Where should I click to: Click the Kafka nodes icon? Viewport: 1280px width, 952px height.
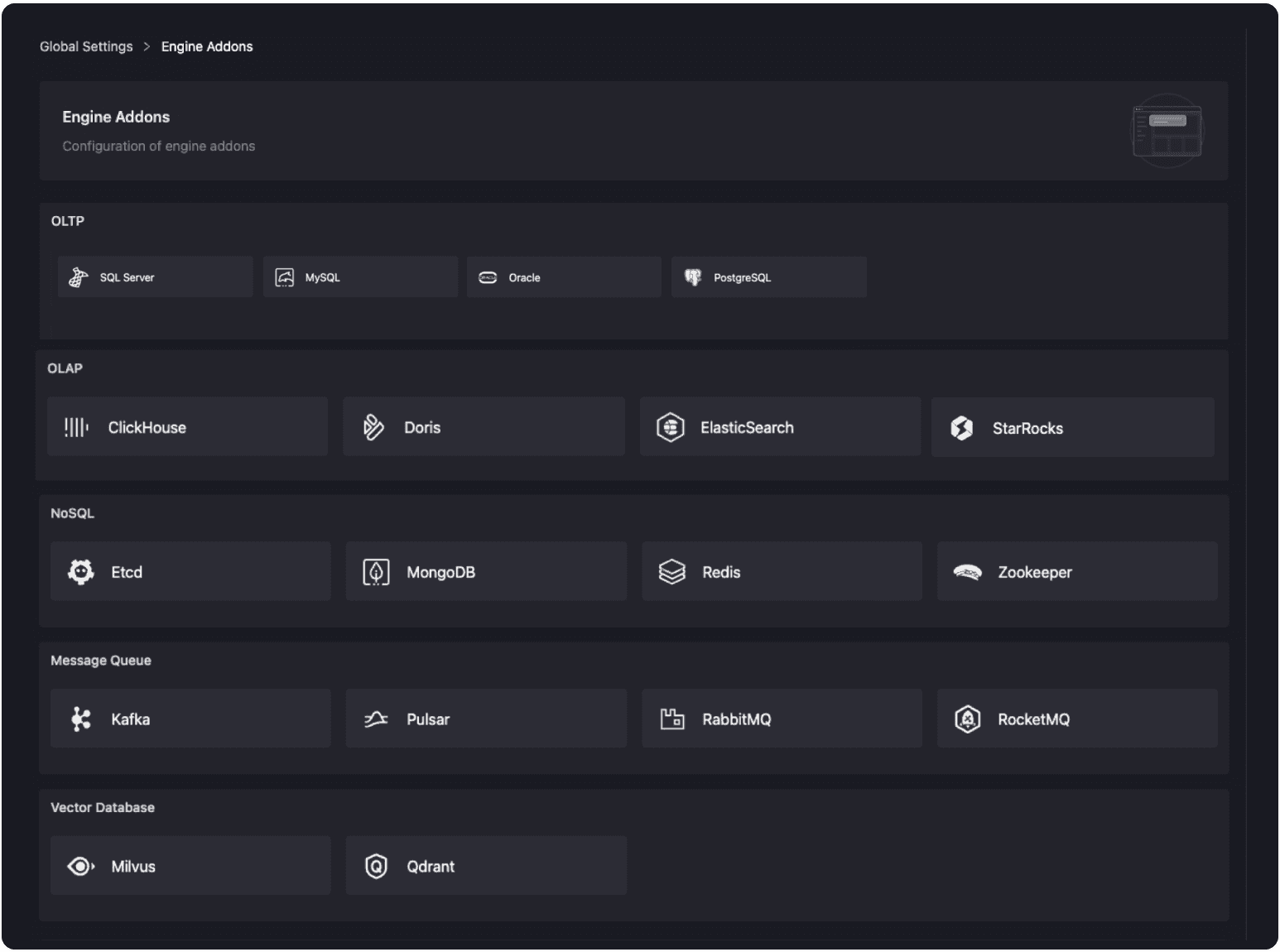click(80, 719)
